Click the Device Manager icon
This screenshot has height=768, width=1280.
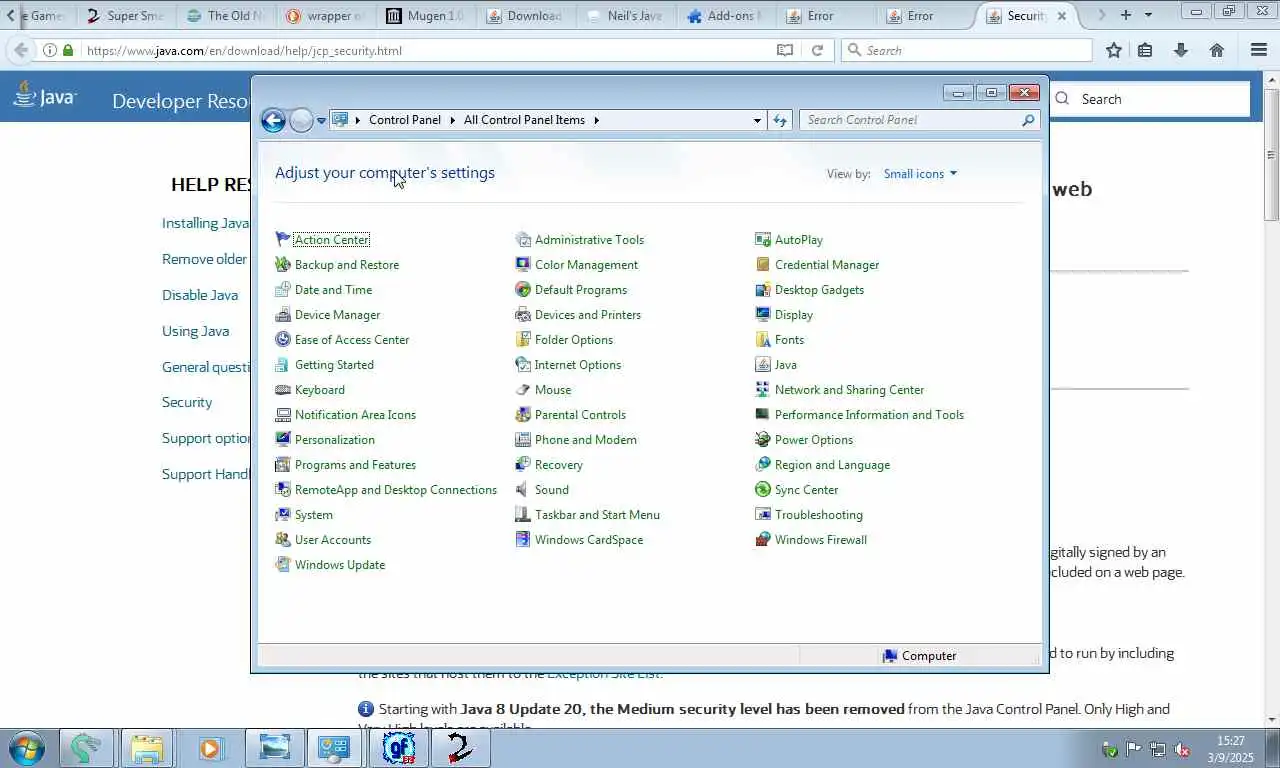(283, 315)
